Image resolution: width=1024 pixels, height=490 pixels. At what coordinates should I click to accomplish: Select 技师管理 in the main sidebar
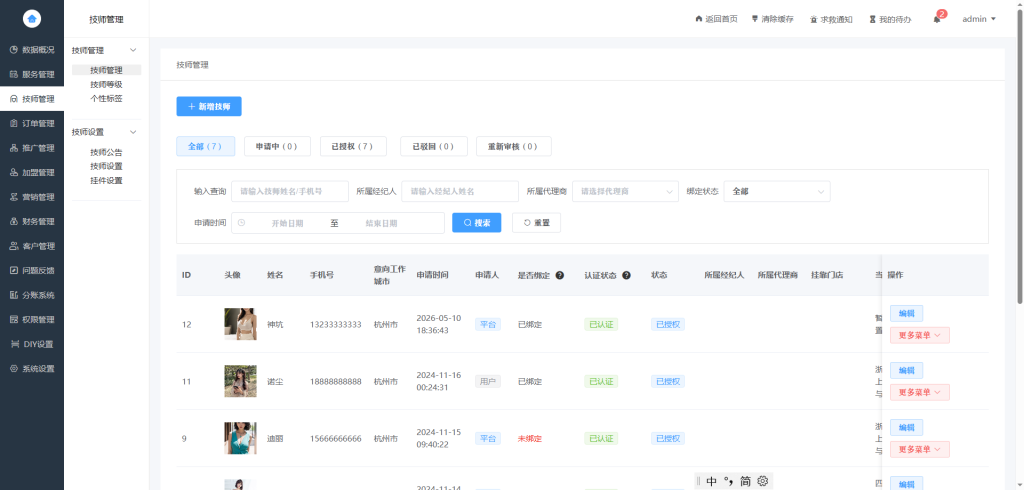[32, 99]
